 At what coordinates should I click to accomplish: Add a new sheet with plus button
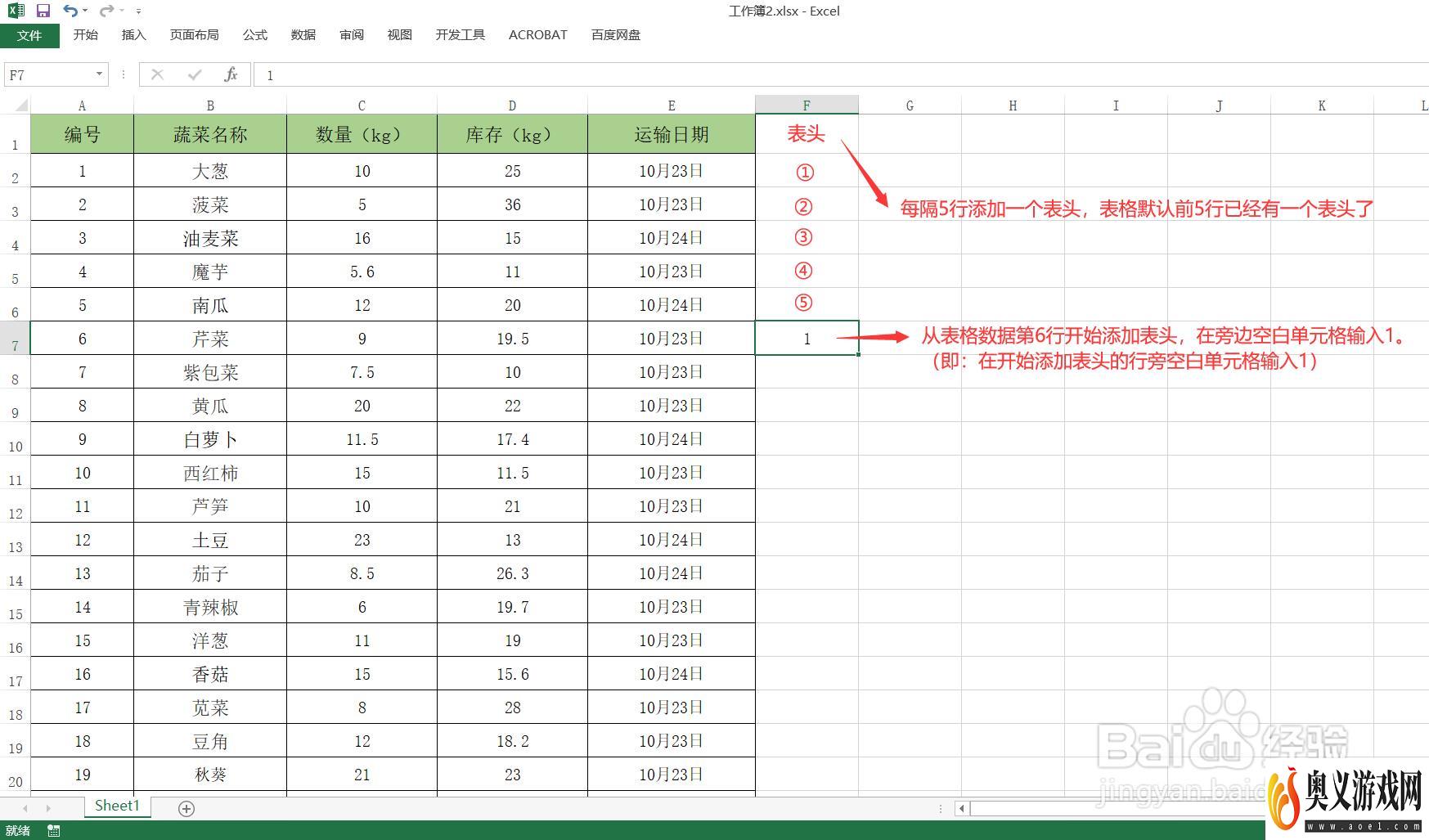pyautogui.click(x=186, y=808)
